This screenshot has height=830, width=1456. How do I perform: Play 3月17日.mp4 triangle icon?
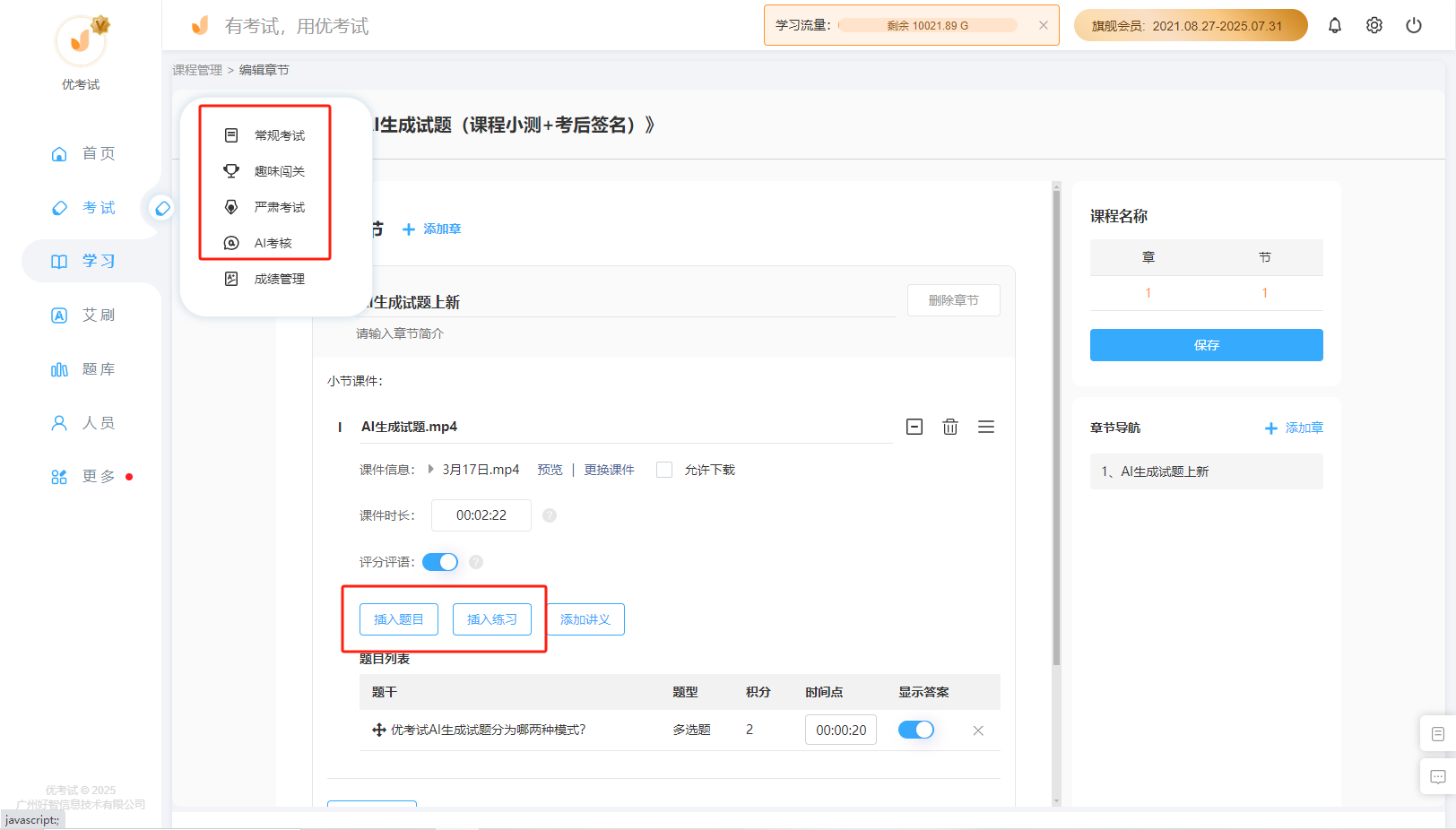pos(430,469)
